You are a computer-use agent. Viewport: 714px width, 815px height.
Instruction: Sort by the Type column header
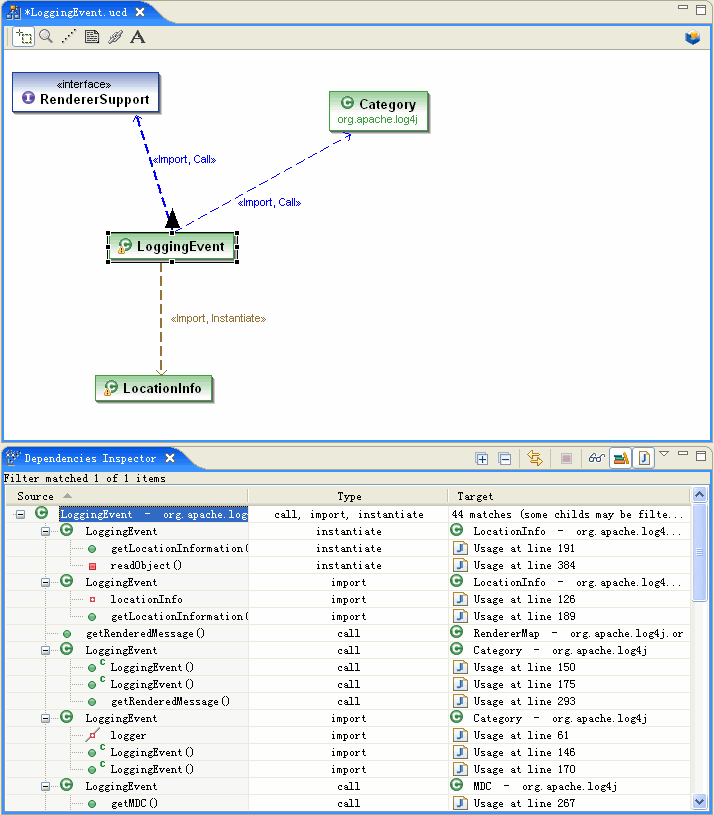pyautogui.click(x=348, y=496)
